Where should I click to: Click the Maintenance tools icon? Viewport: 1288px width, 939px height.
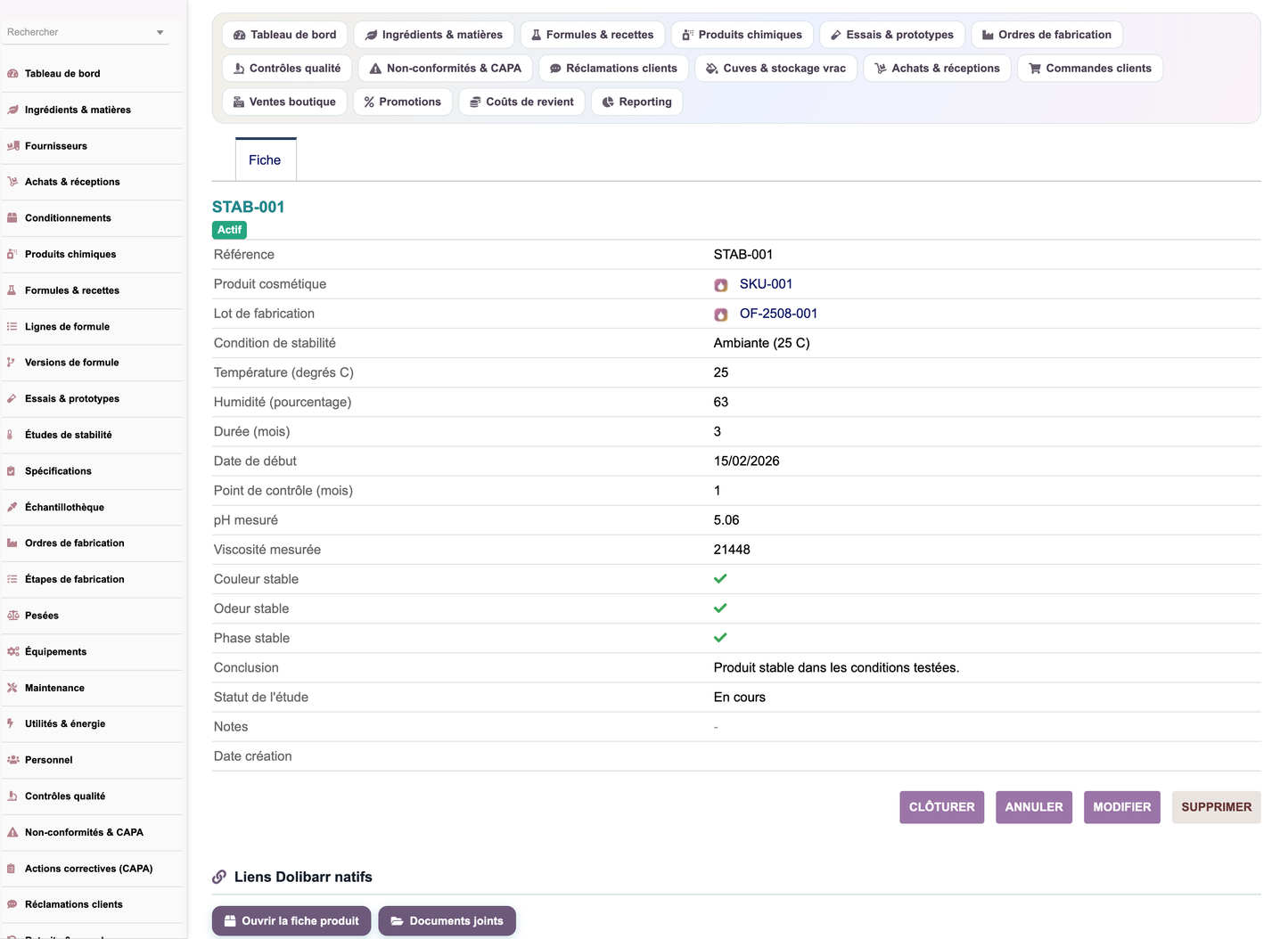[x=12, y=688]
